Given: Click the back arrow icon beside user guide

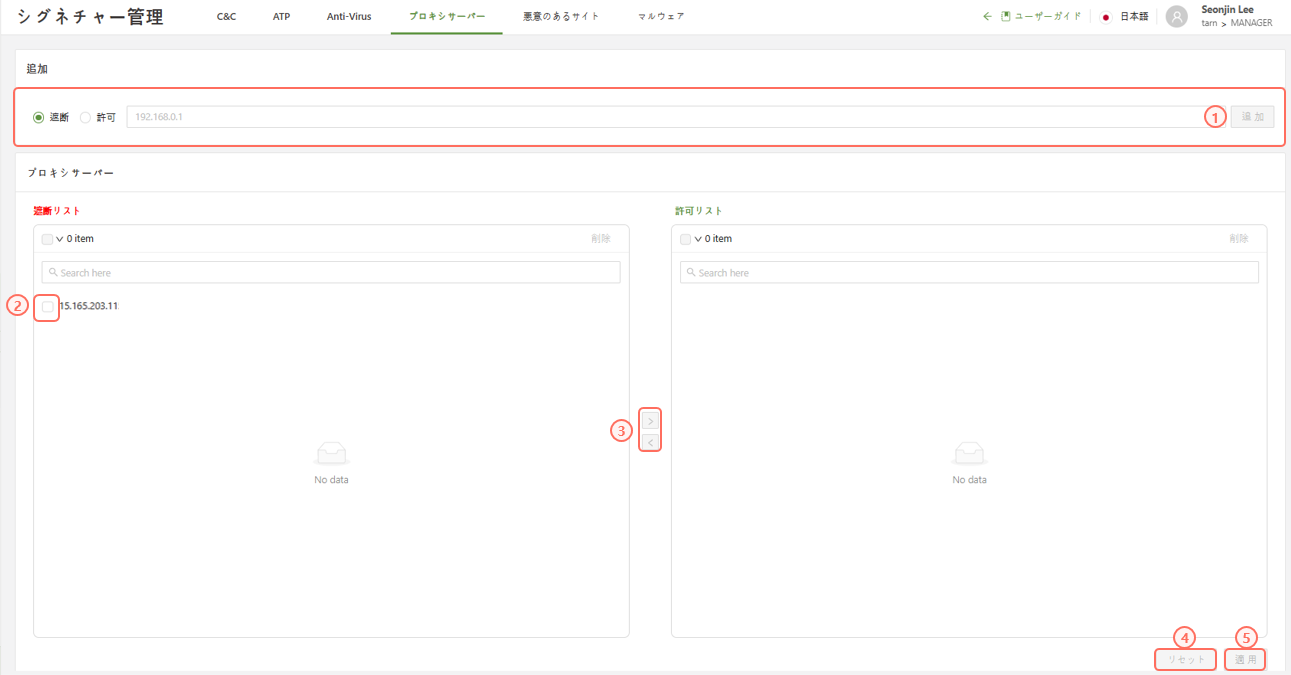Looking at the screenshot, I should click(987, 17).
